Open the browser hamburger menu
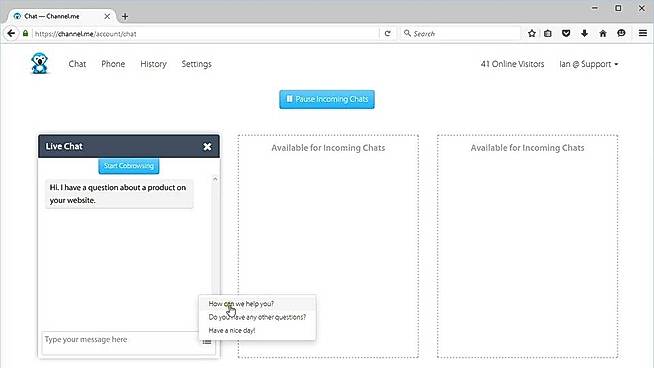Image resolution: width=654 pixels, height=368 pixels. pyautogui.click(x=643, y=33)
